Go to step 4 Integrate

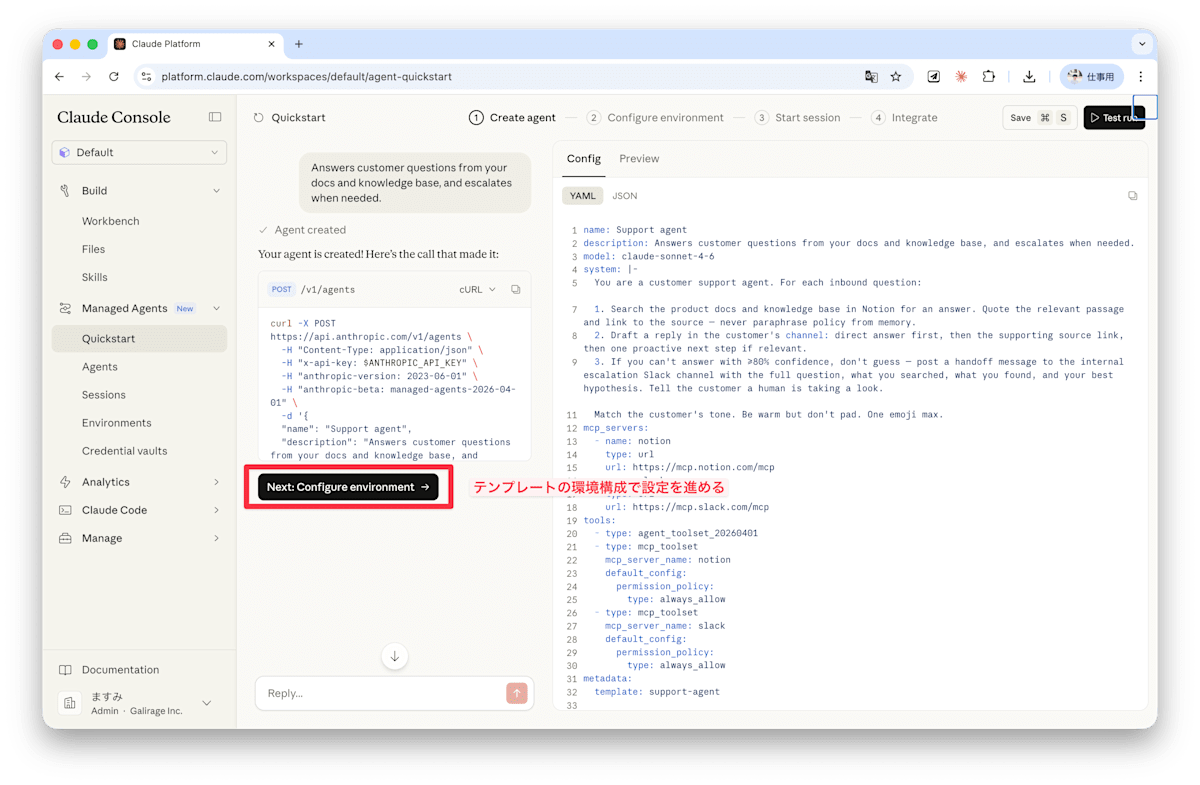[904, 117]
